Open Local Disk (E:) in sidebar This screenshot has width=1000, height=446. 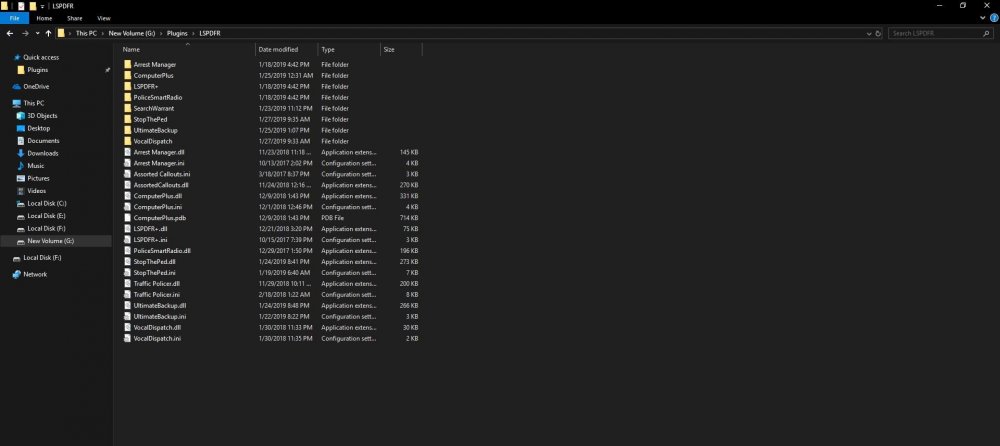47,216
